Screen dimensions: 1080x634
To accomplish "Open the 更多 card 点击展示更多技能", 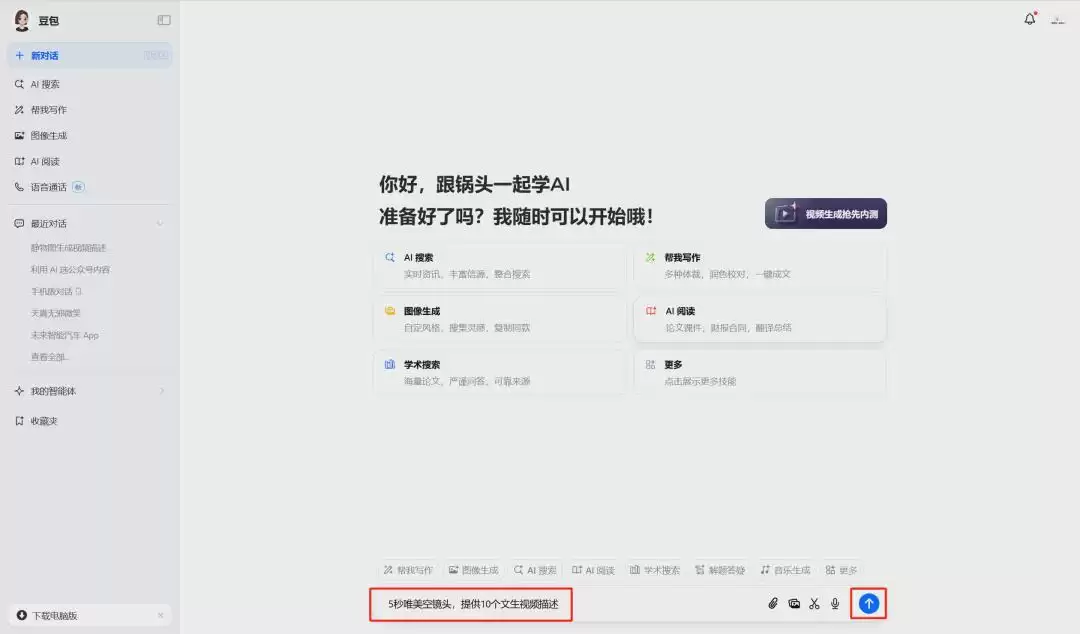I will point(760,373).
